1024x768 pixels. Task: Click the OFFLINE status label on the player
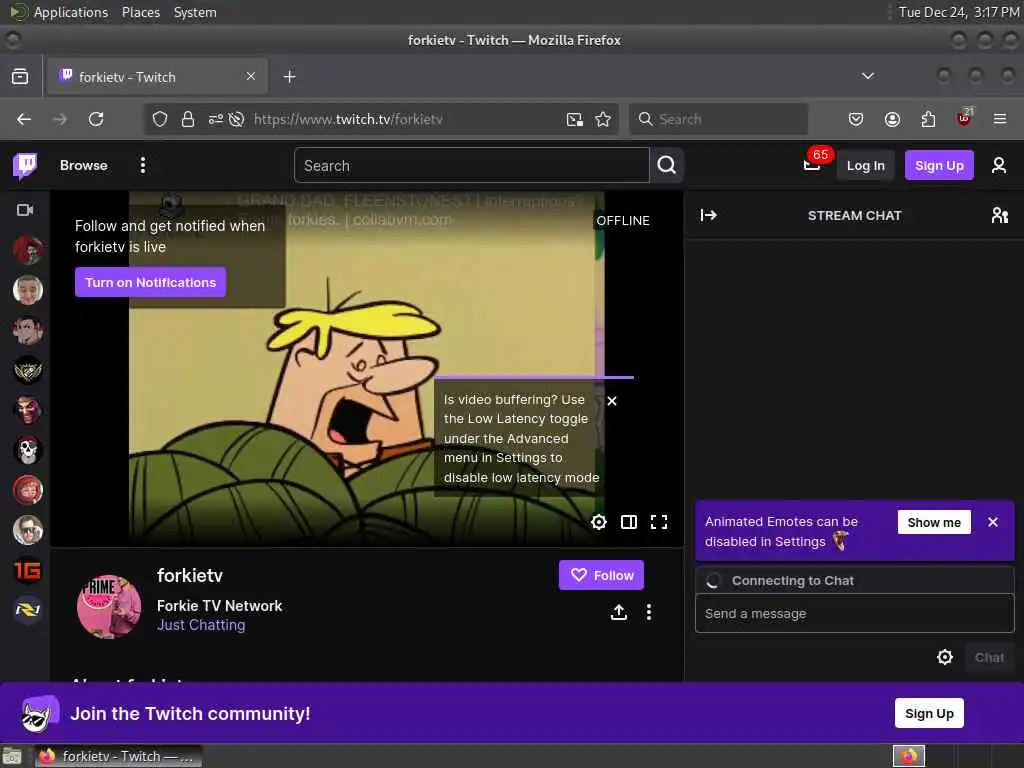(x=623, y=220)
